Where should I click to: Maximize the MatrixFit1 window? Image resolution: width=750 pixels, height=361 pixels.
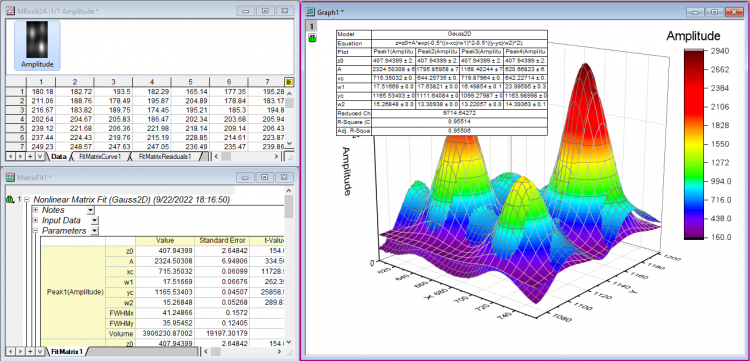264,178
